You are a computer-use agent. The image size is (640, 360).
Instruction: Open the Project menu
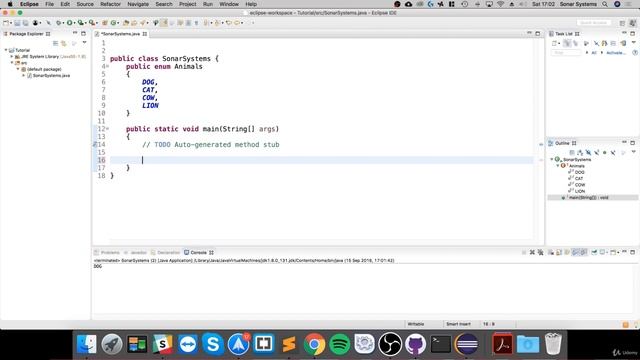coord(187,4)
